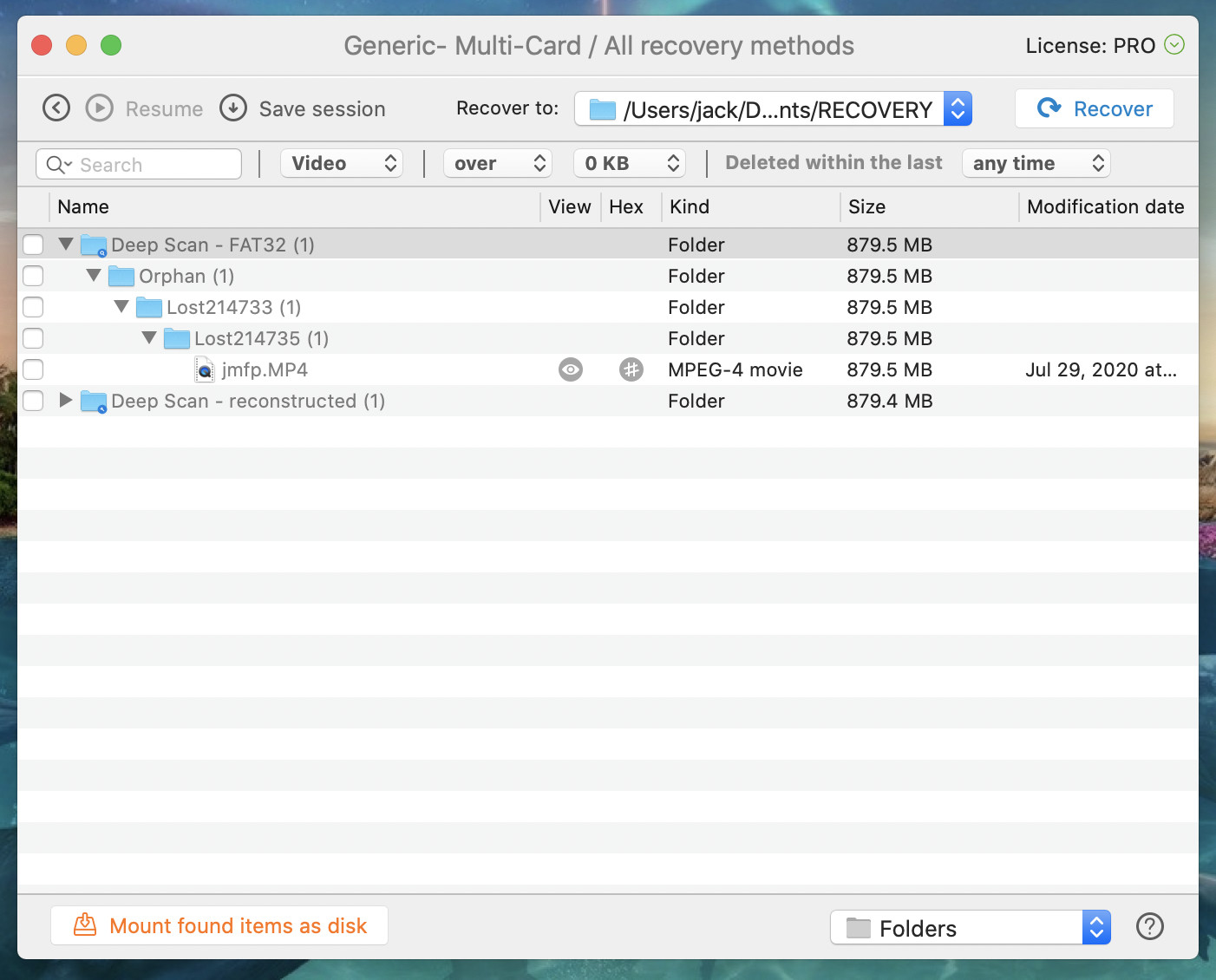Check the jmfp.MP4 file checkbox
This screenshot has width=1216, height=980.
(x=33, y=369)
